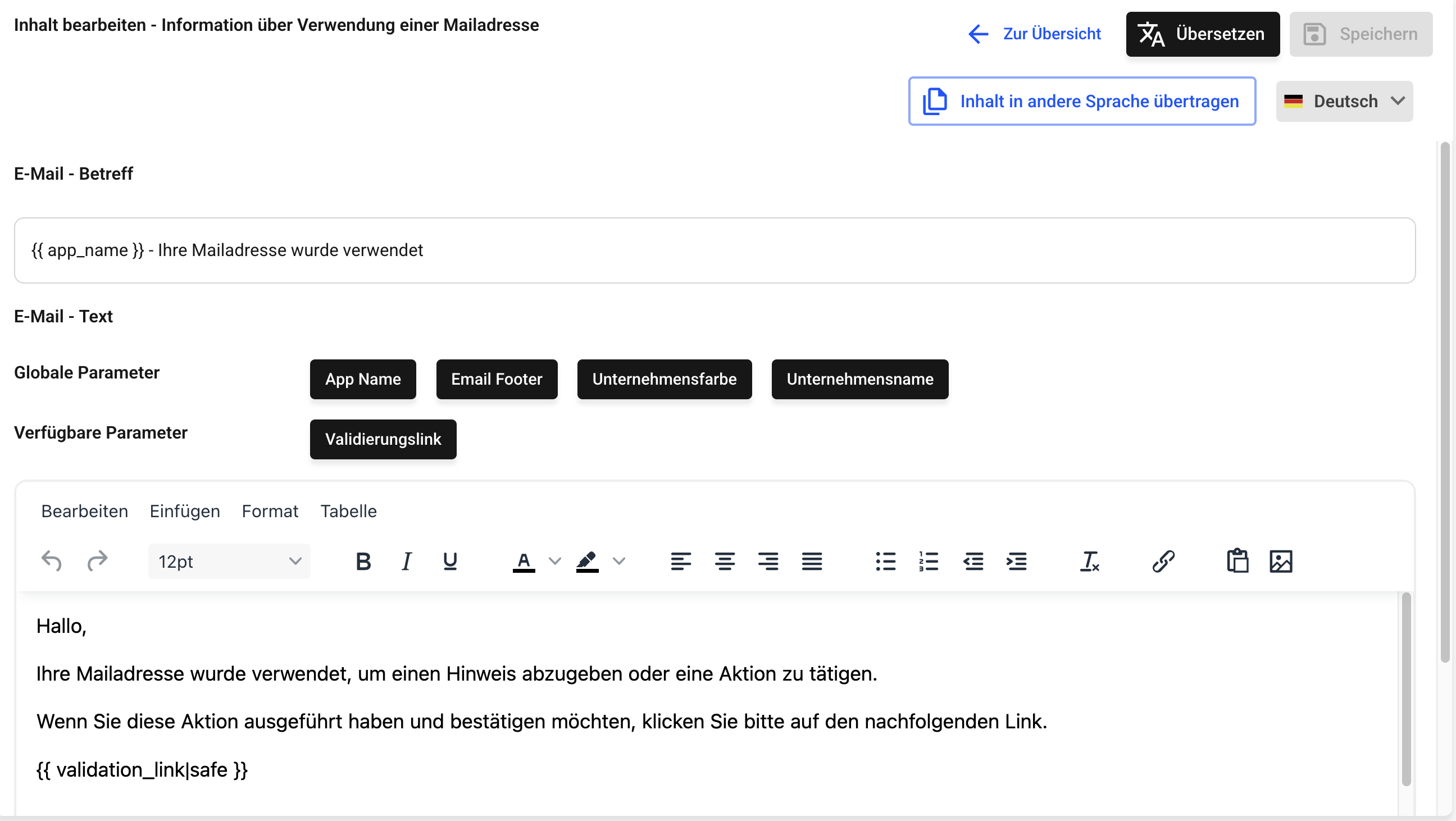The image size is (1456, 821).
Task: Apply the highlight background color swatch
Action: (x=587, y=561)
